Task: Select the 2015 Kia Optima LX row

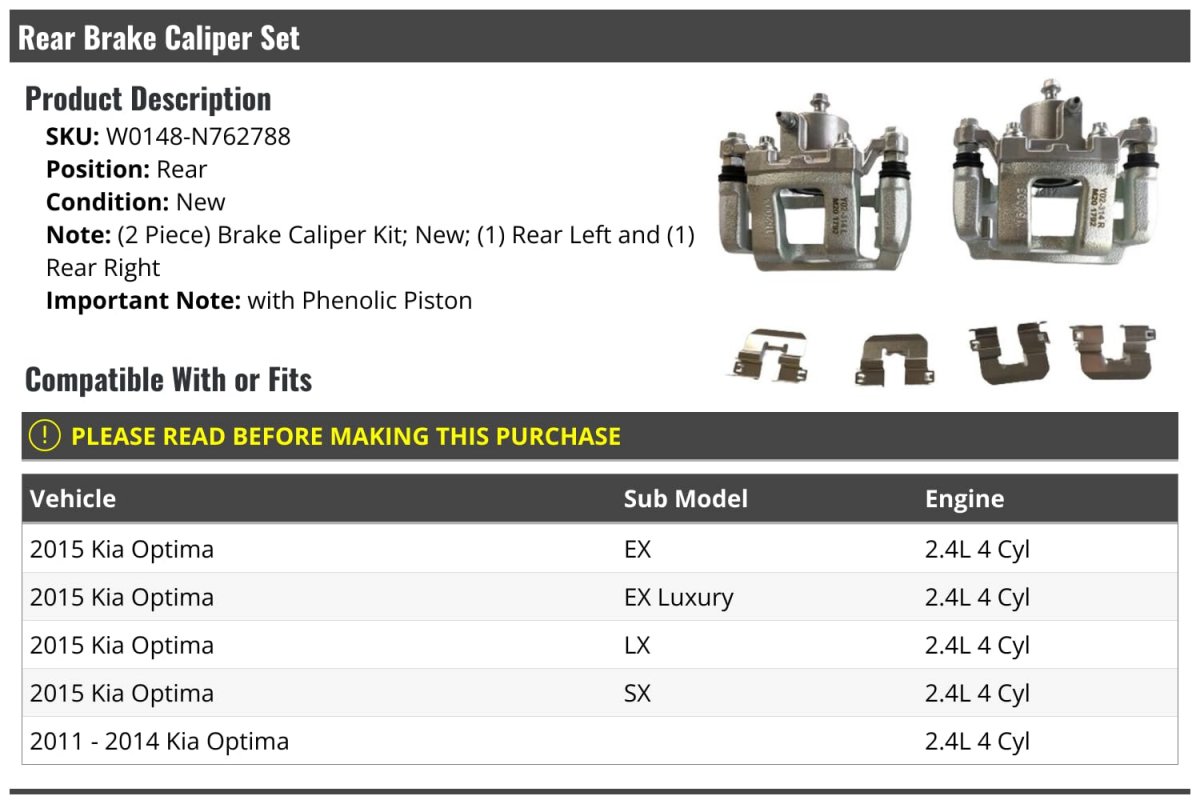Action: point(600,645)
